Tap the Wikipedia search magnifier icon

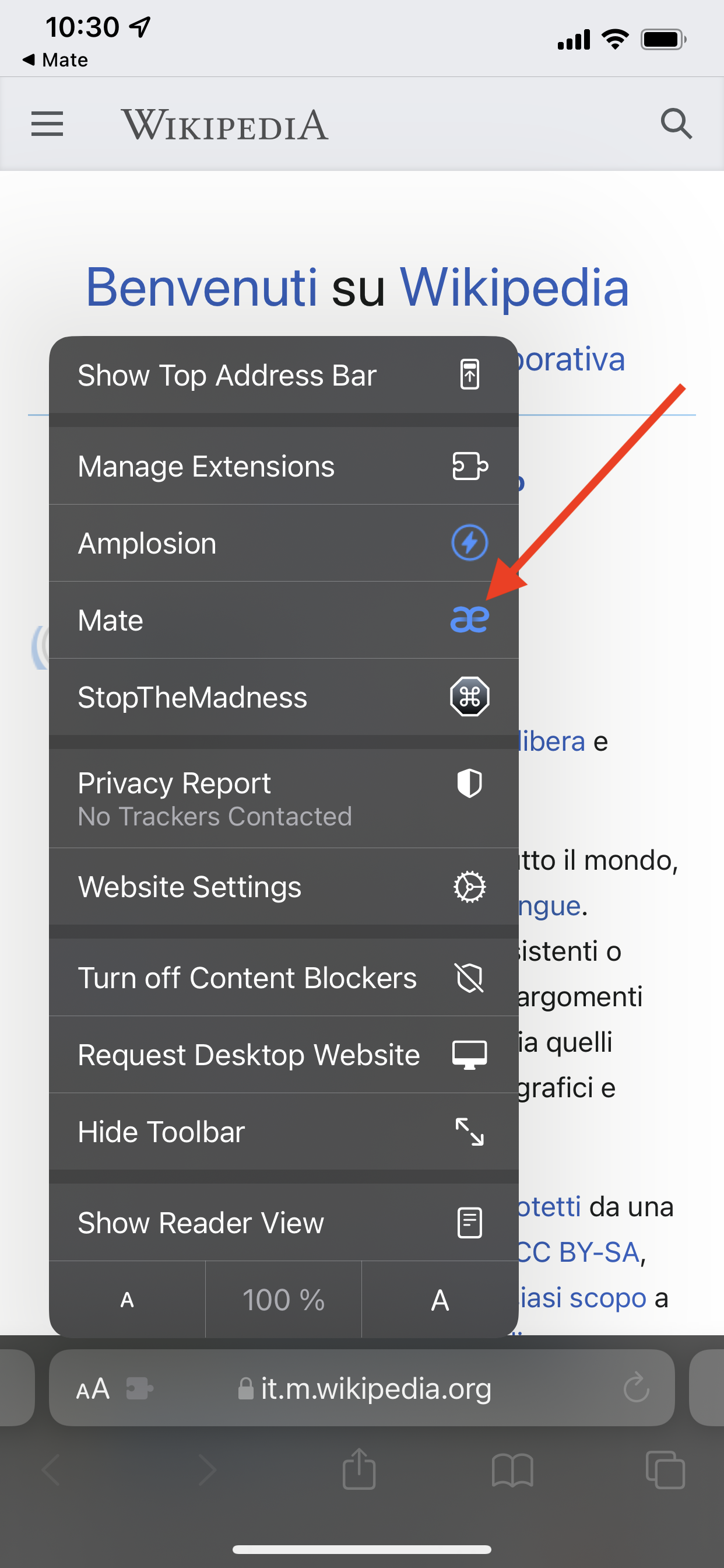tap(676, 124)
